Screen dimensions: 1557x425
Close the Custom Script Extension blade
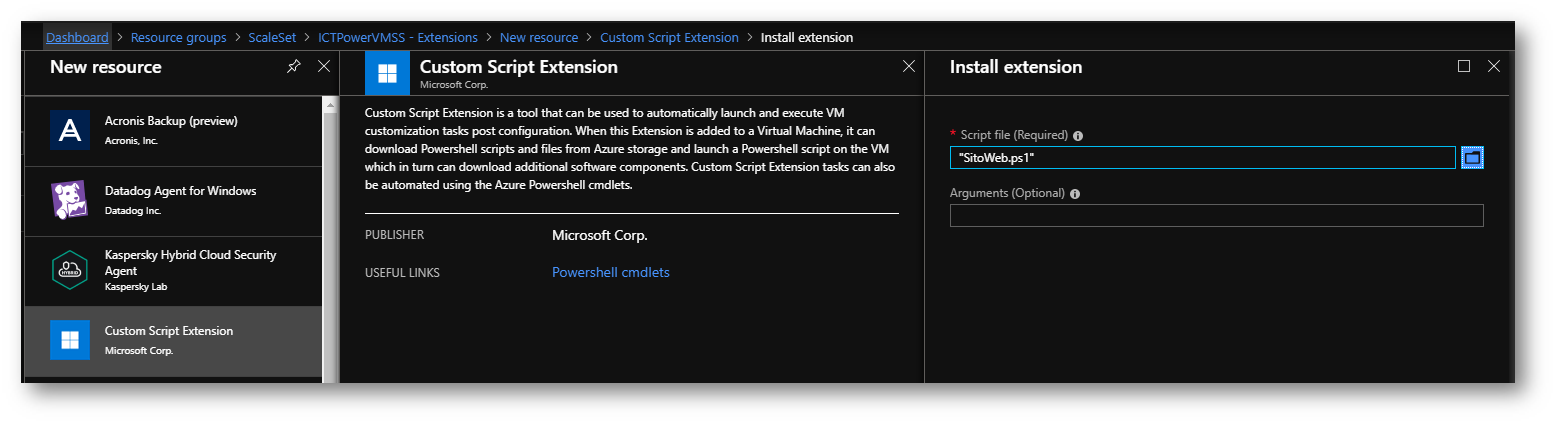[x=909, y=67]
